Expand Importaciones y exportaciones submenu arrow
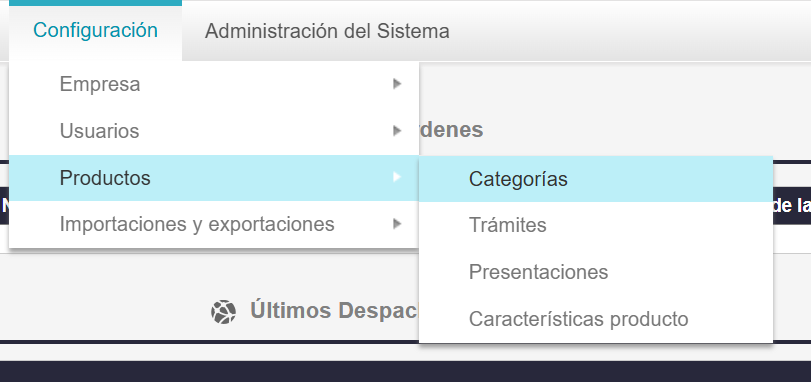 (397, 224)
